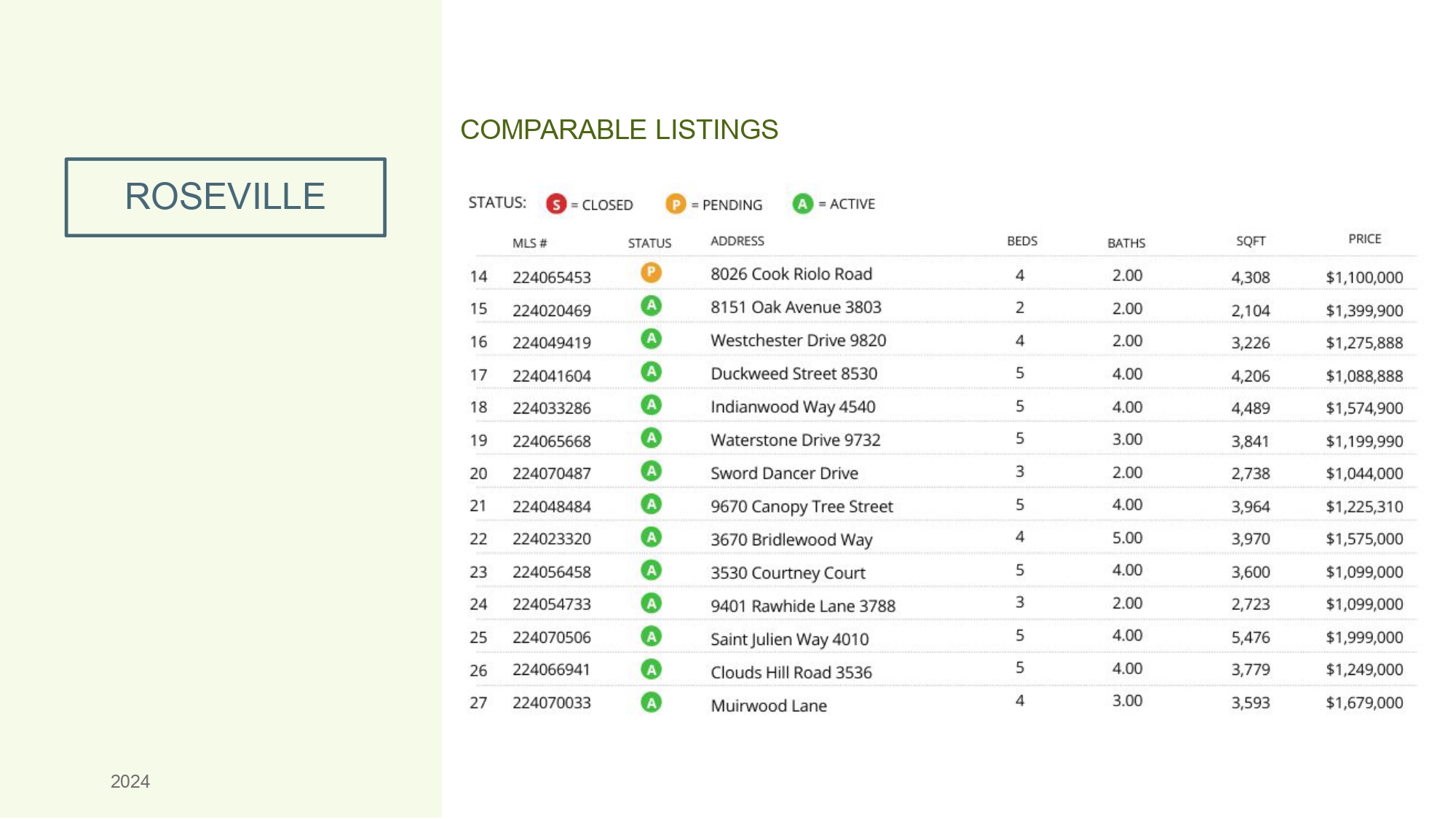
Task: Click active status icon for 9670 Canopy Tree Street
Action: click(x=651, y=504)
